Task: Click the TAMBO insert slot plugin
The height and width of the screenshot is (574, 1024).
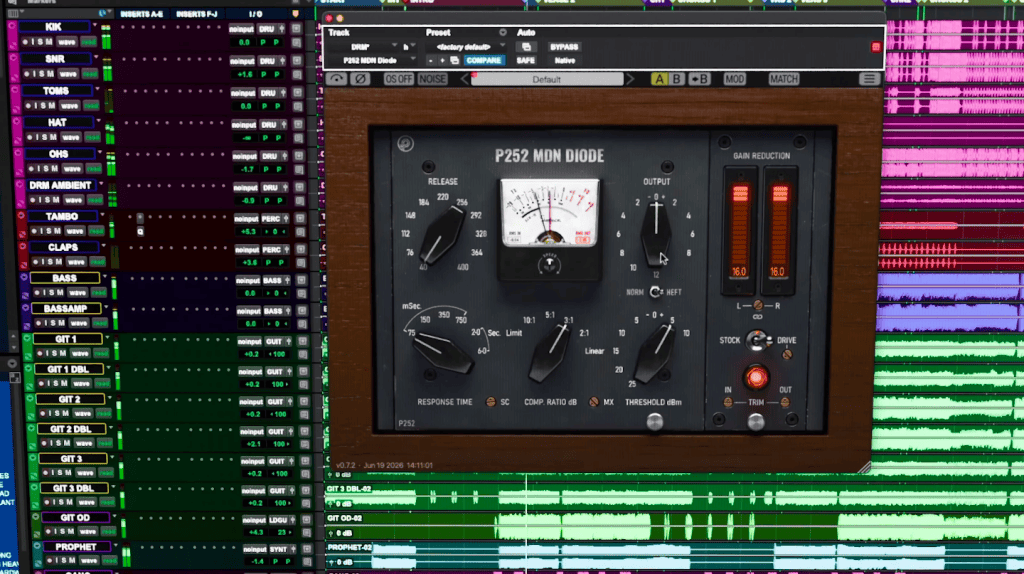Action: [x=140, y=217]
